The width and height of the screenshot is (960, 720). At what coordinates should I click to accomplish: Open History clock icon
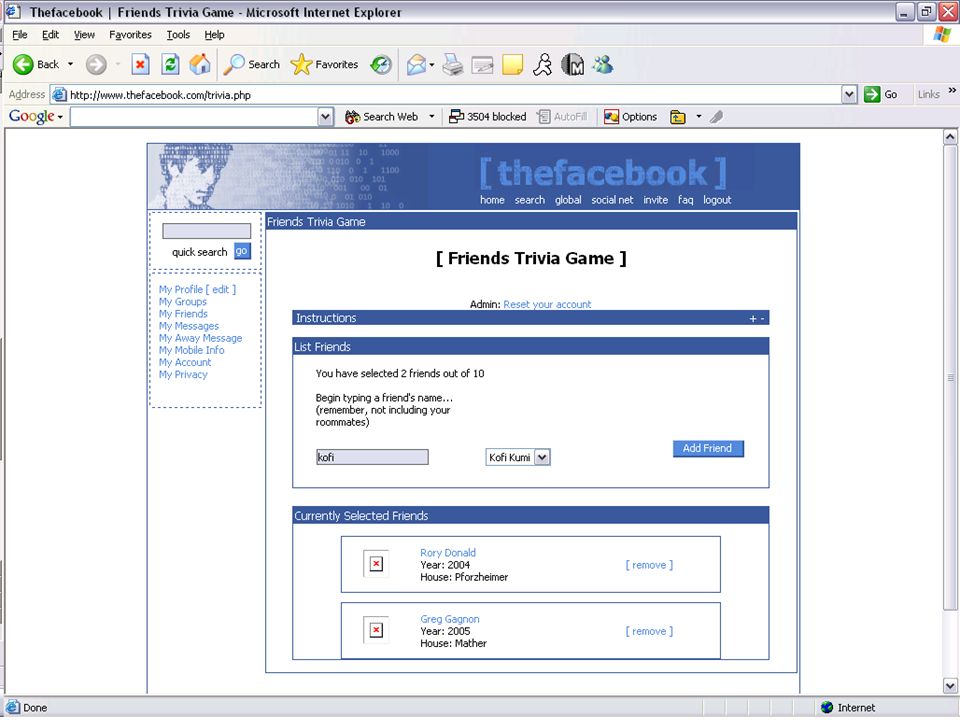click(x=381, y=64)
